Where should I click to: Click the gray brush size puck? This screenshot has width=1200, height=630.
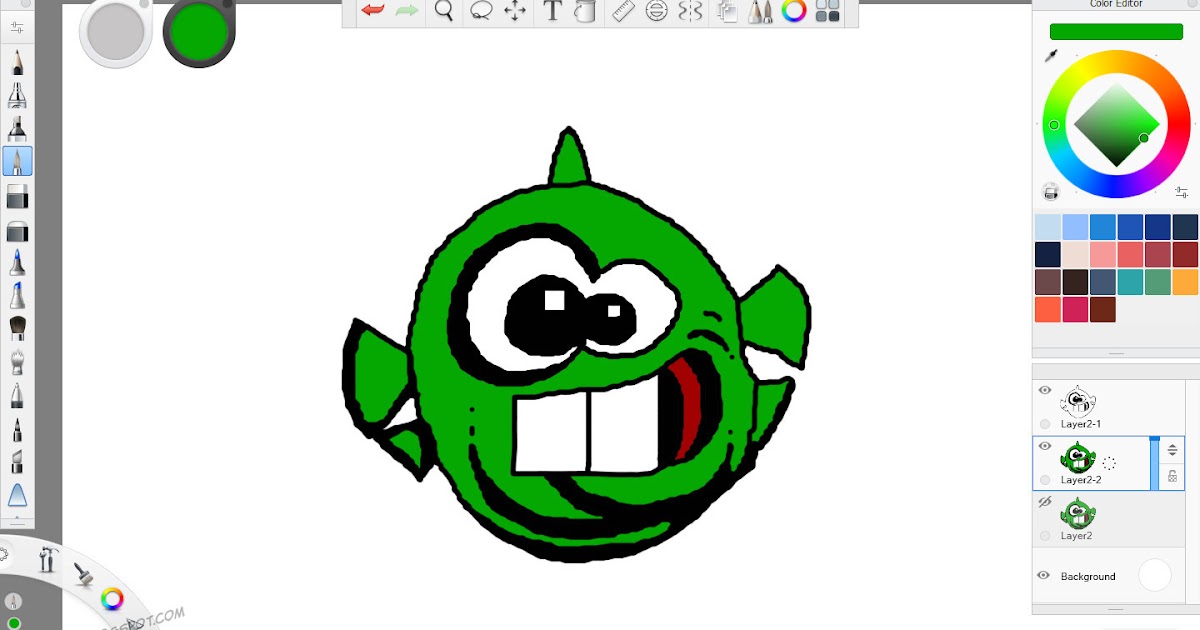click(x=116, y=33)
